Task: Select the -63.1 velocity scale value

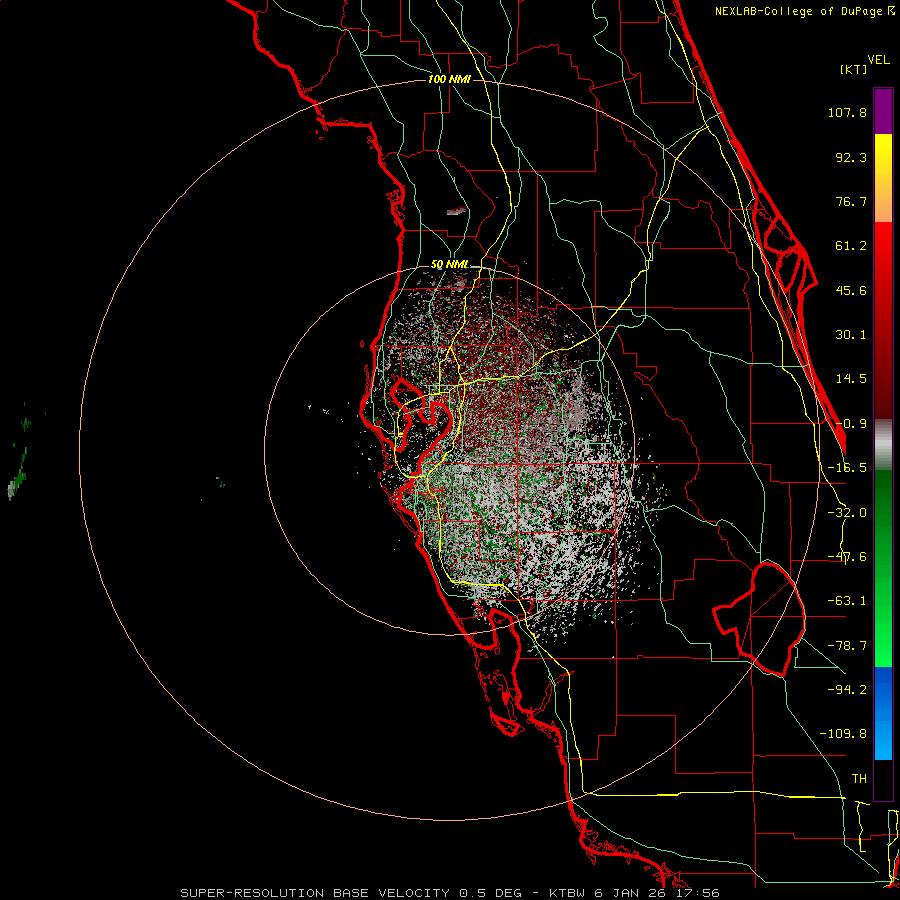Action: pos(847,601)
